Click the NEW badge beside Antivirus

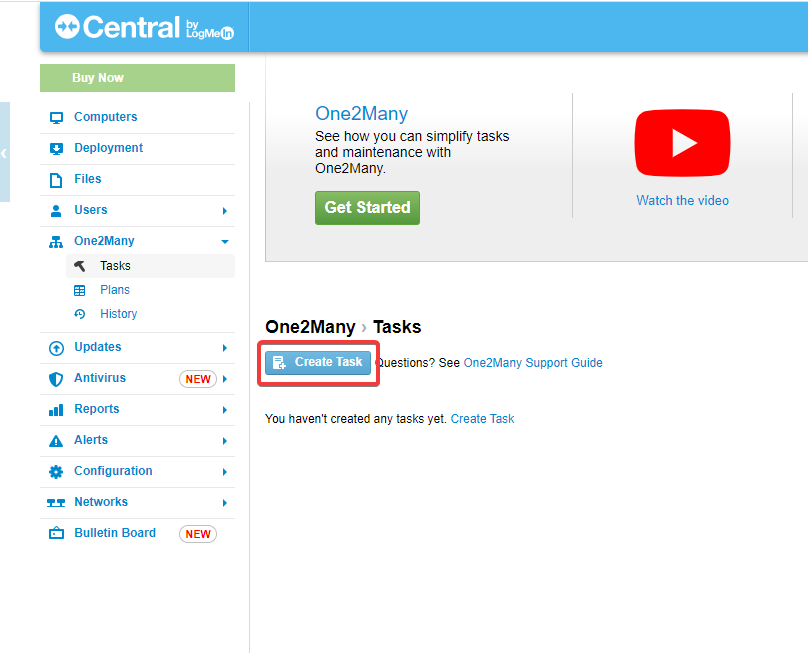(198, 379)
